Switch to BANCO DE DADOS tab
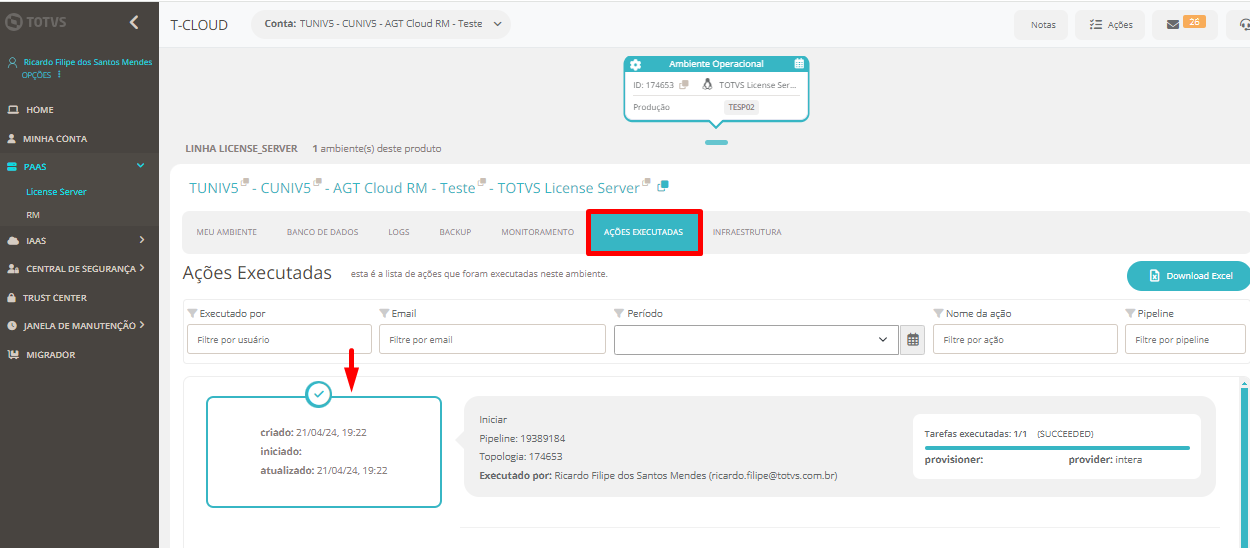This screenshot has width=1250, height=548. pos(322,232)
